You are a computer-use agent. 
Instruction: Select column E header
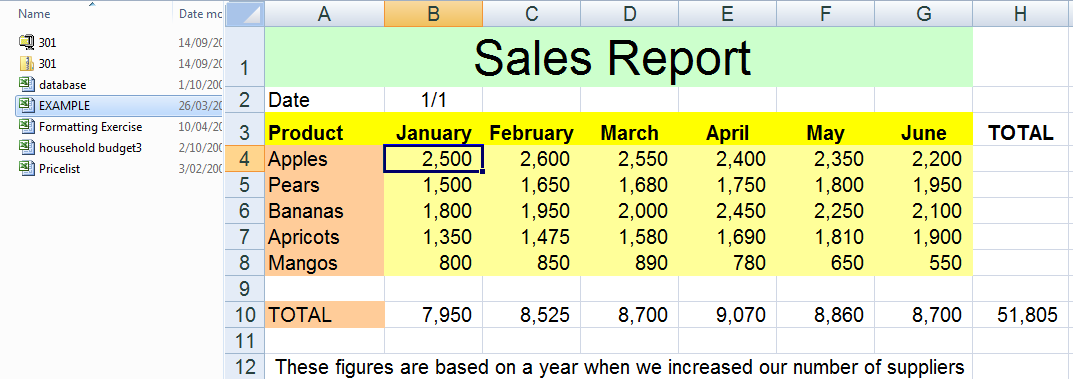click(x=727, y=13)
